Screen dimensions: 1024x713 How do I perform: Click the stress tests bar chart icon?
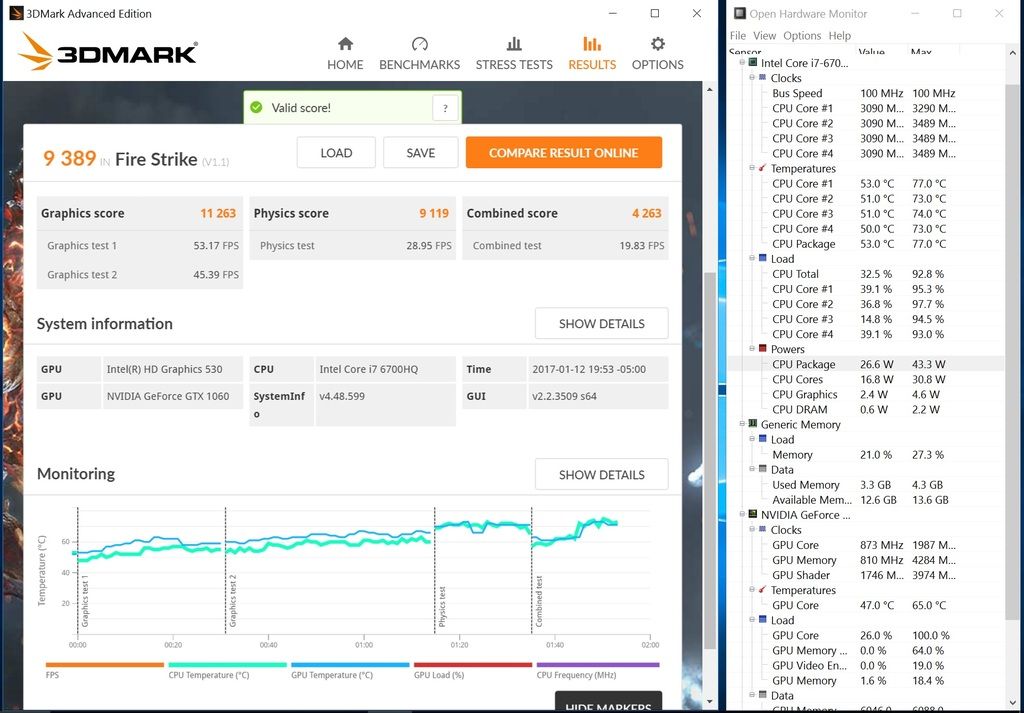click(x=514, y=44)
